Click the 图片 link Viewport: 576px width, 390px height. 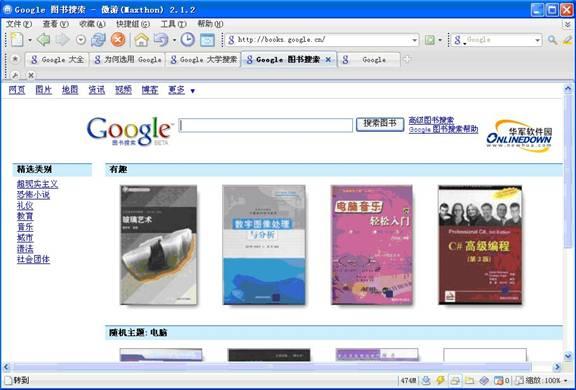coord(43,90)
